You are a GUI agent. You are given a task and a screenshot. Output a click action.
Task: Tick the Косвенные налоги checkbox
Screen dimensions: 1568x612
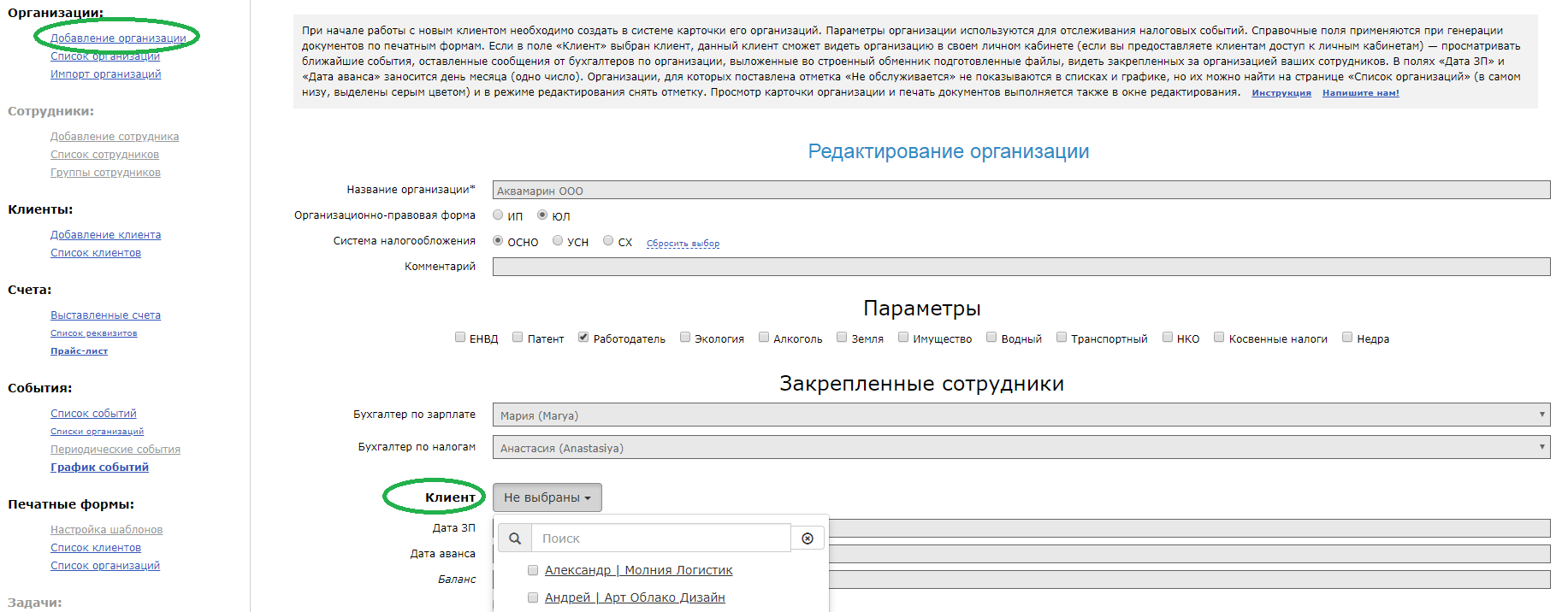click(x=1219, y=338)
